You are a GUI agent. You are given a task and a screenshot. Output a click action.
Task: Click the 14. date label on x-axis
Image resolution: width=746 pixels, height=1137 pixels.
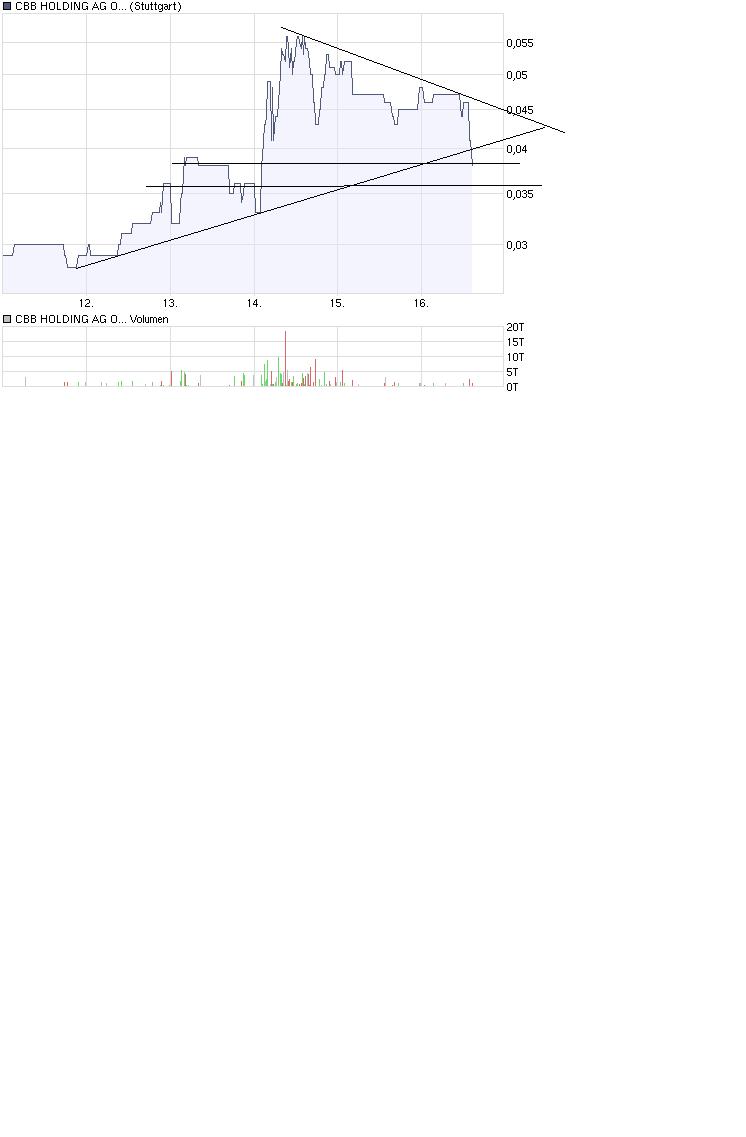254,303
